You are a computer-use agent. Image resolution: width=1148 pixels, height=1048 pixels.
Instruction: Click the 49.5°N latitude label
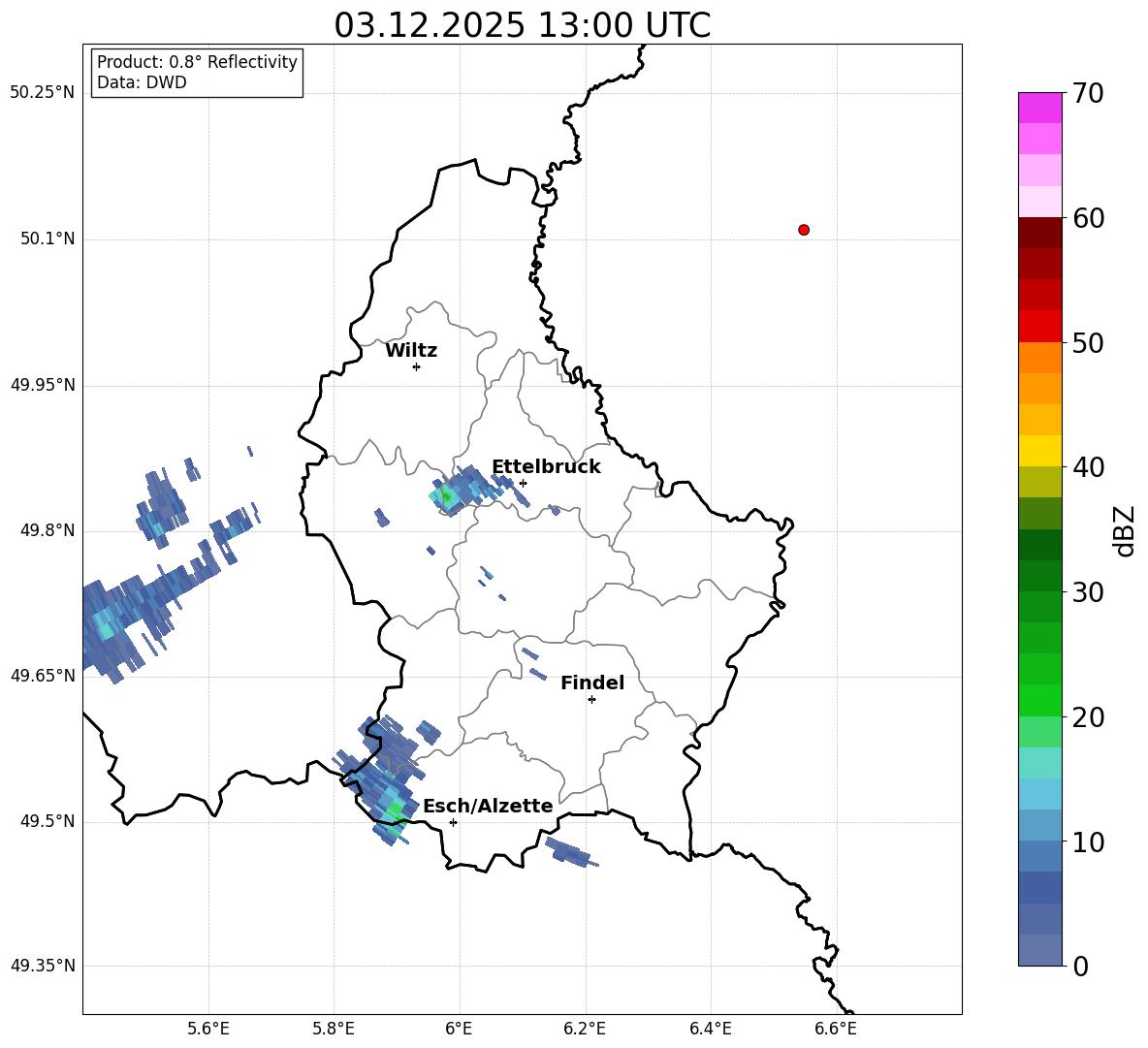(x=48, y=821)
